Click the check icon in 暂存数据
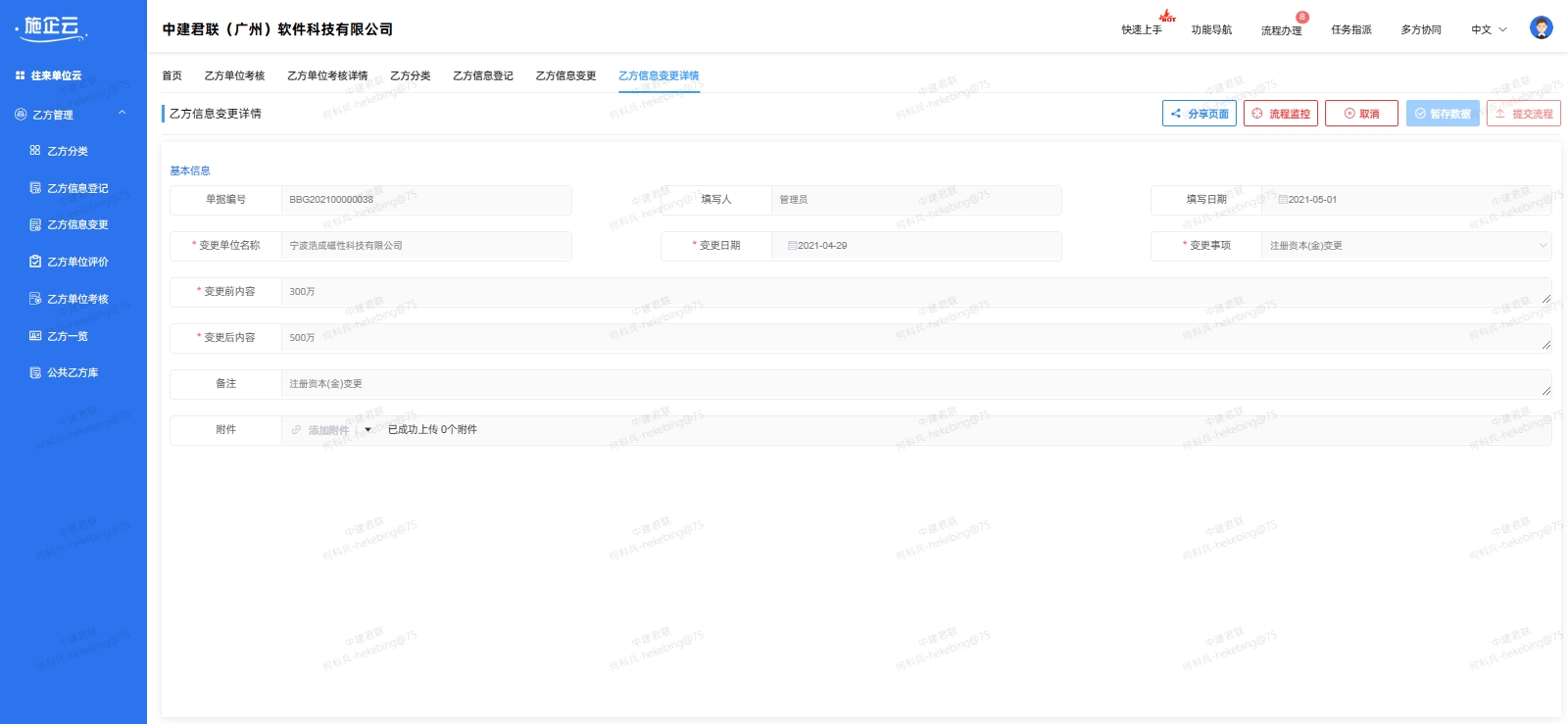Screen dimensions: 1568x724 pyautogui.click(x=1420, y=114)
